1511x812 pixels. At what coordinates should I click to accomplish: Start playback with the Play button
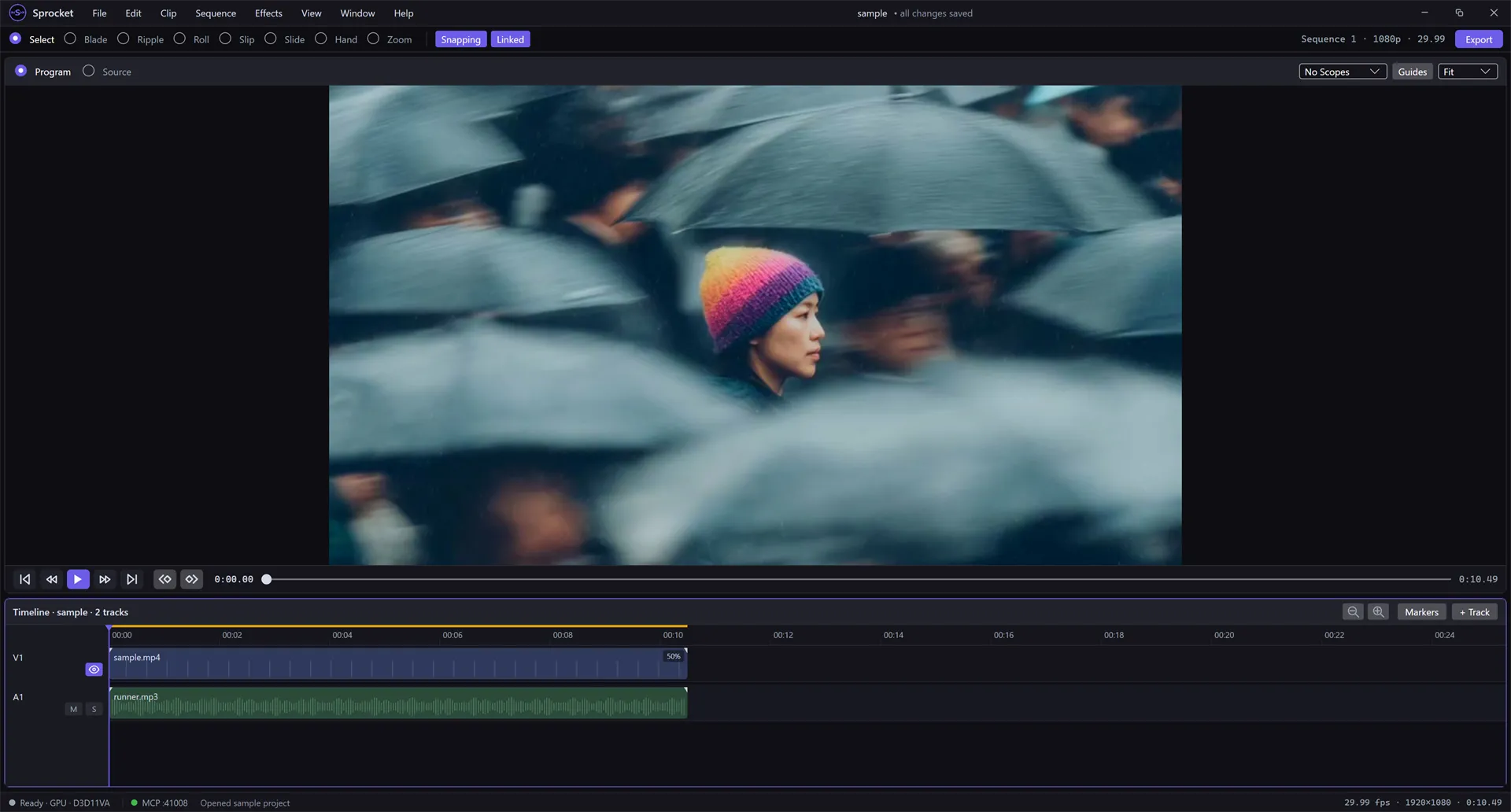pos(78,579)
